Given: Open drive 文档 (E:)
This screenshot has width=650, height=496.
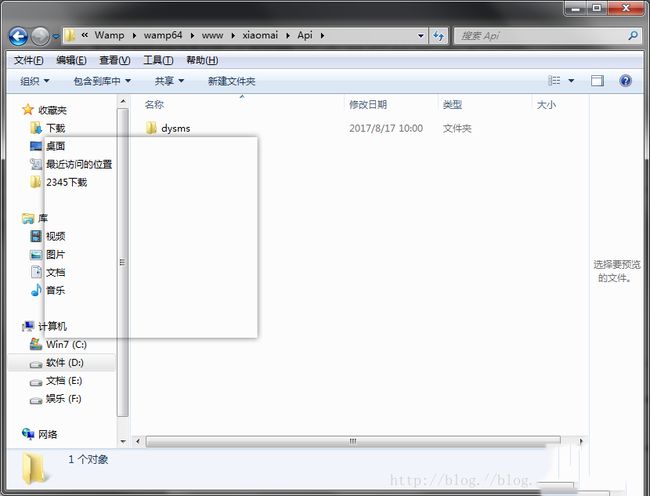Looking at the screenshot, I should click(x=64, y=380).
